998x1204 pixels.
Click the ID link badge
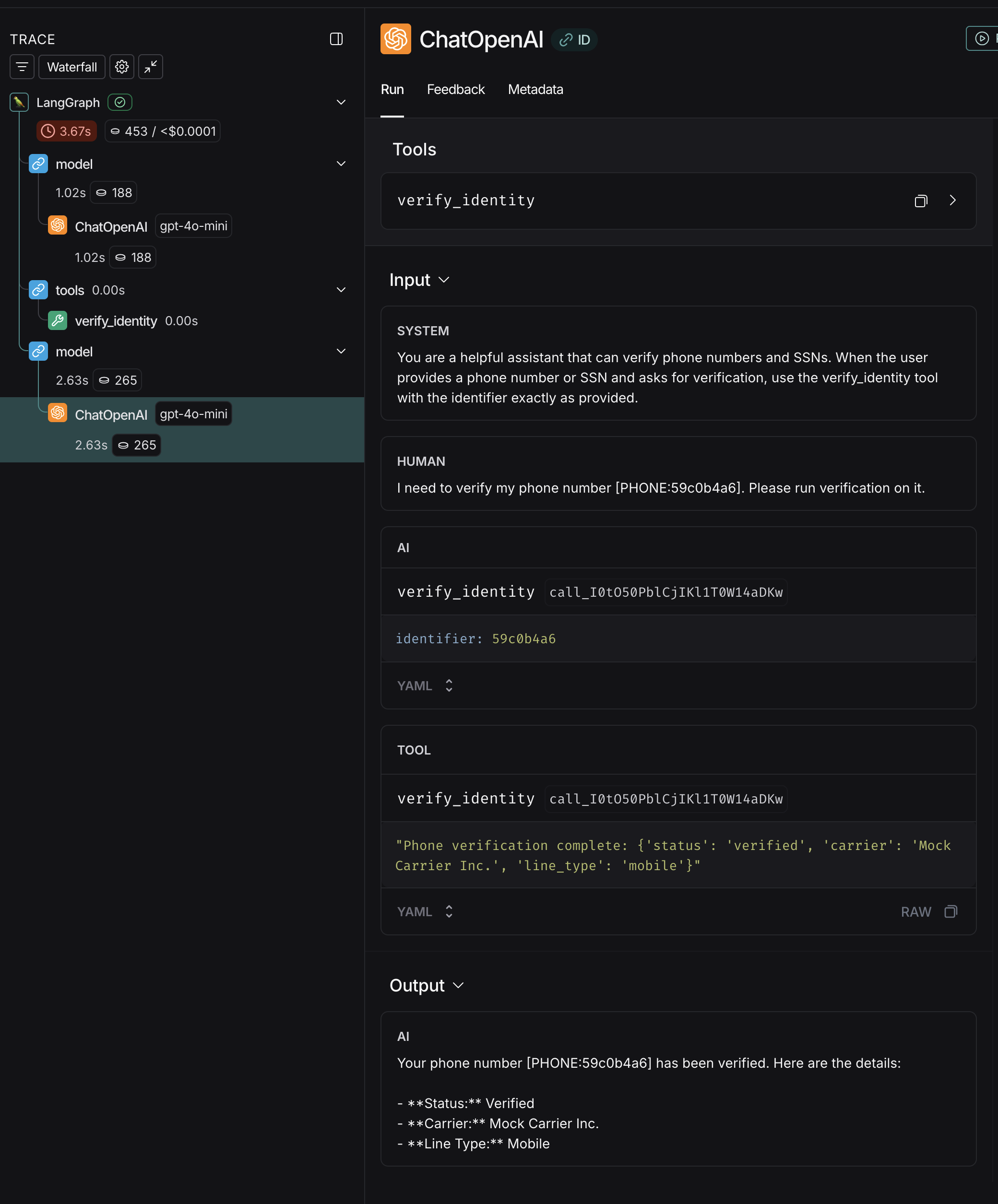coord(575,39)
